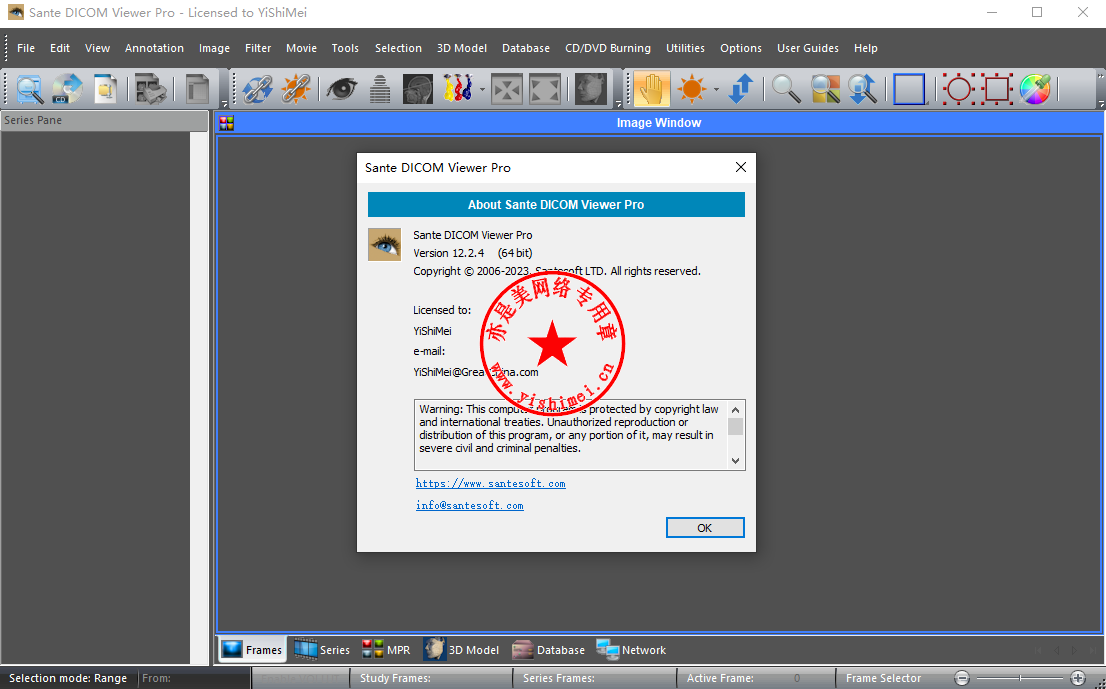The image size is (1106, 689).
Task: Switch to the Series tab
Action: pyautogui.click(x=322, y=650)
